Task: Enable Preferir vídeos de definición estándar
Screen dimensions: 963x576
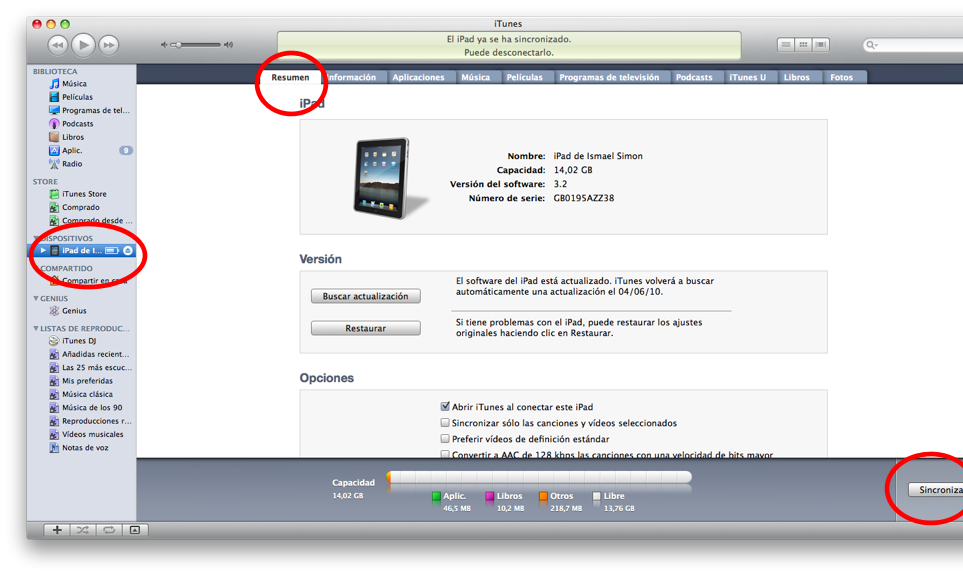Action: pos(445,438)
